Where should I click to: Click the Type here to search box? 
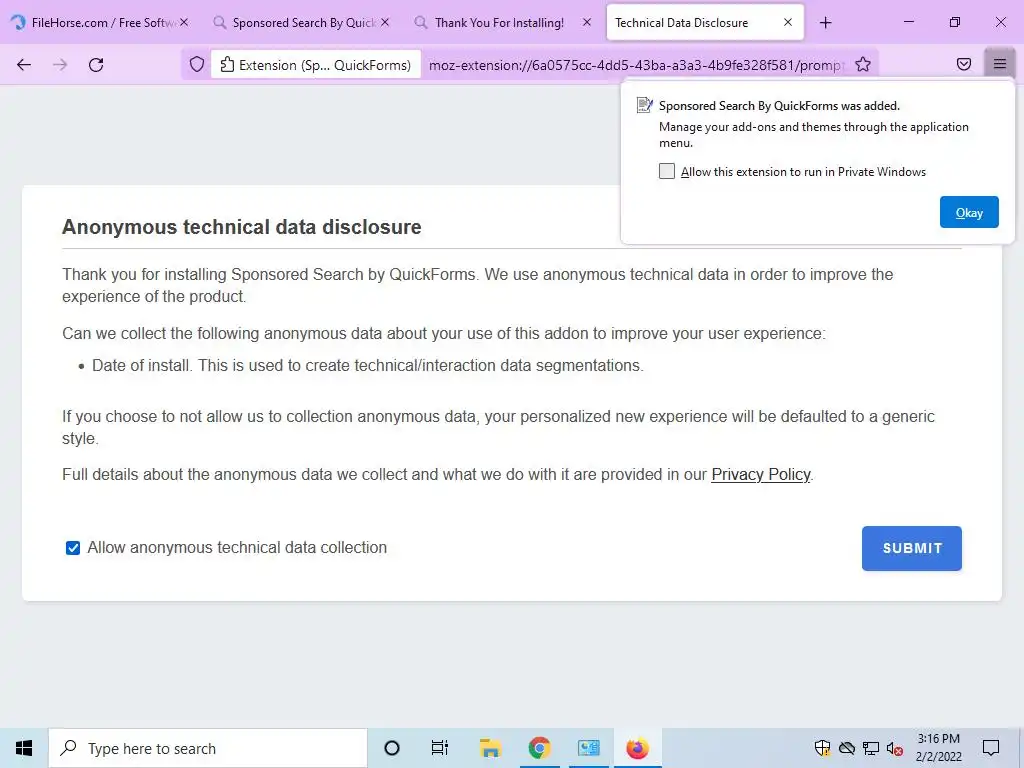click(x=208, y=748)
